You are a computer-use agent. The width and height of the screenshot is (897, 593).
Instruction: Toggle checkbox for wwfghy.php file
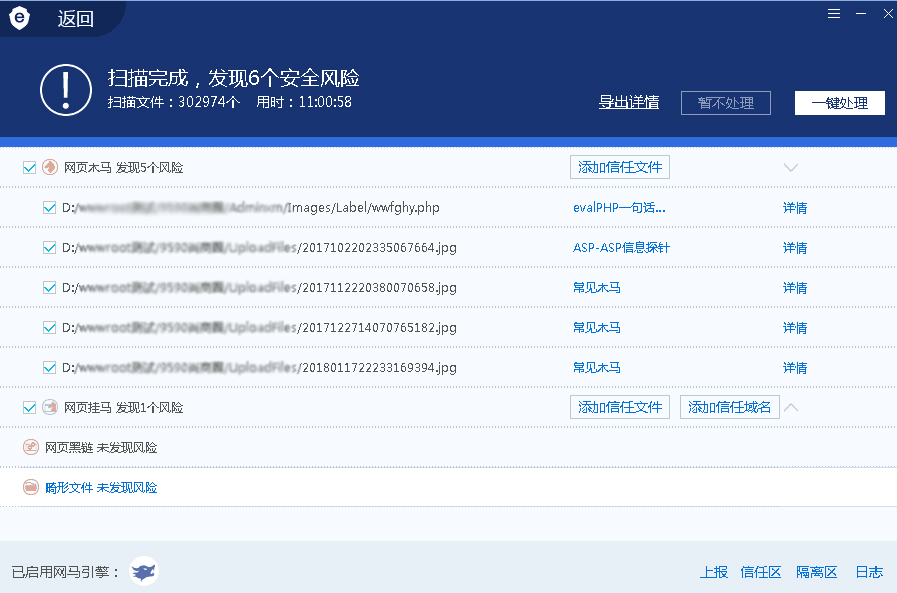click(49, 208)
